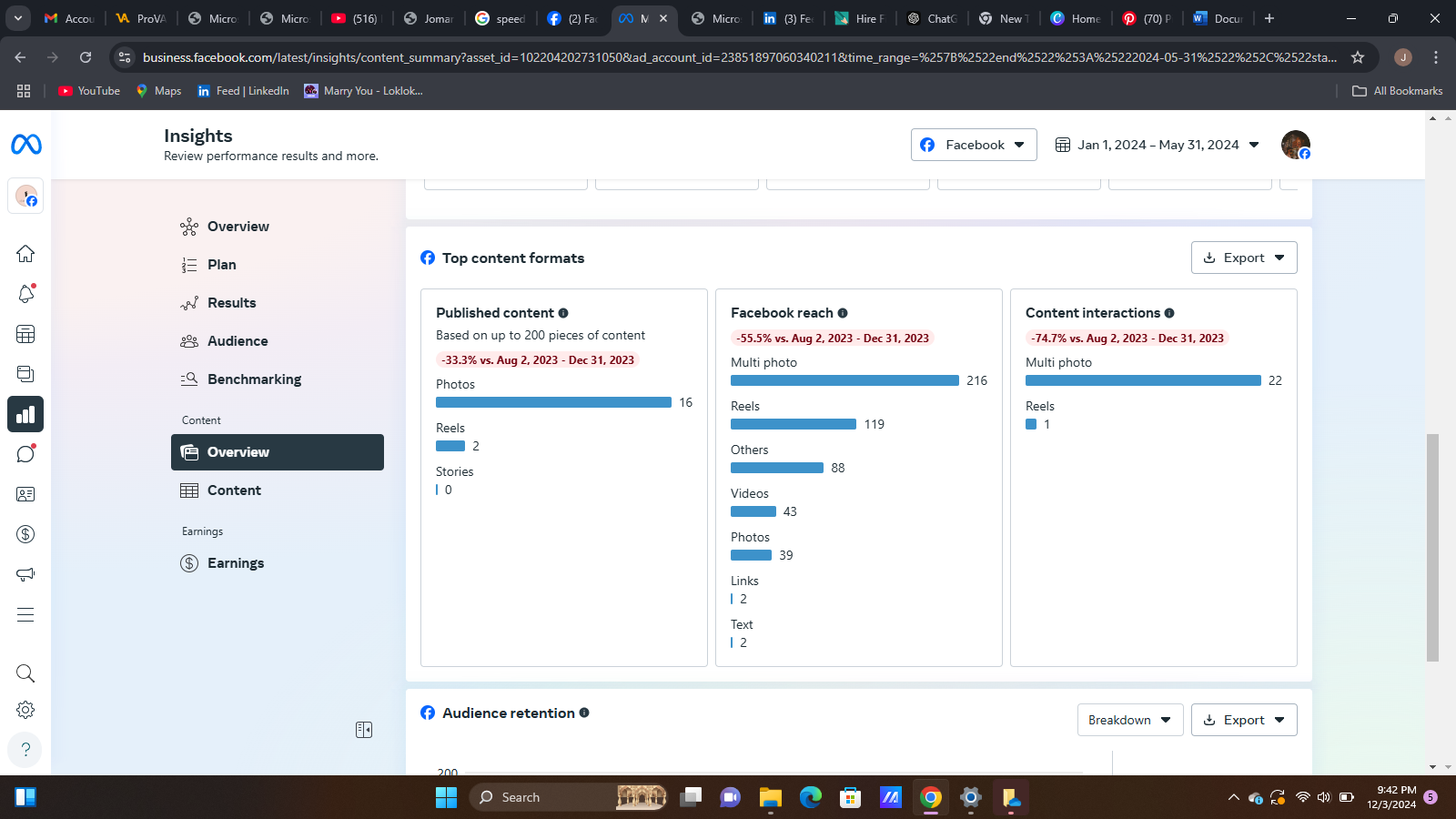
Task: Open the Ads megaphone icon
Action: click(25, 574)
